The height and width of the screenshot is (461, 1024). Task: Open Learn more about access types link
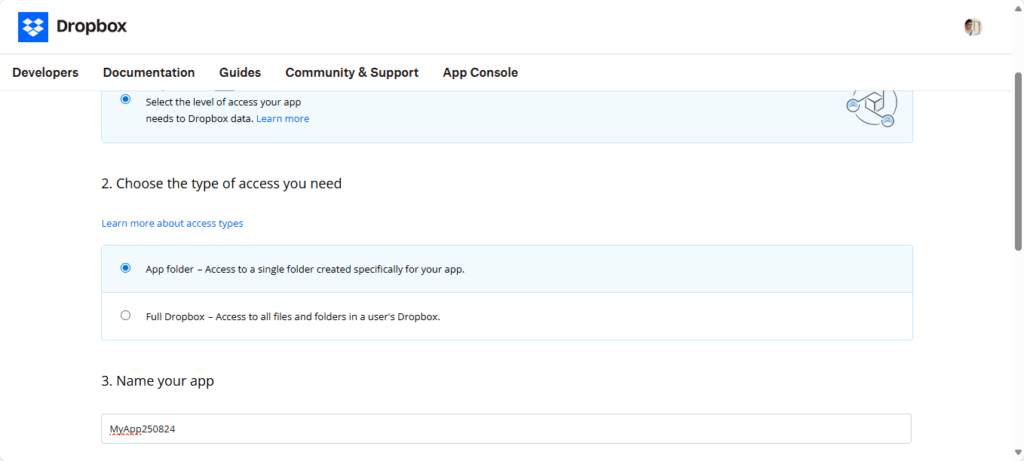coord(172,223)
